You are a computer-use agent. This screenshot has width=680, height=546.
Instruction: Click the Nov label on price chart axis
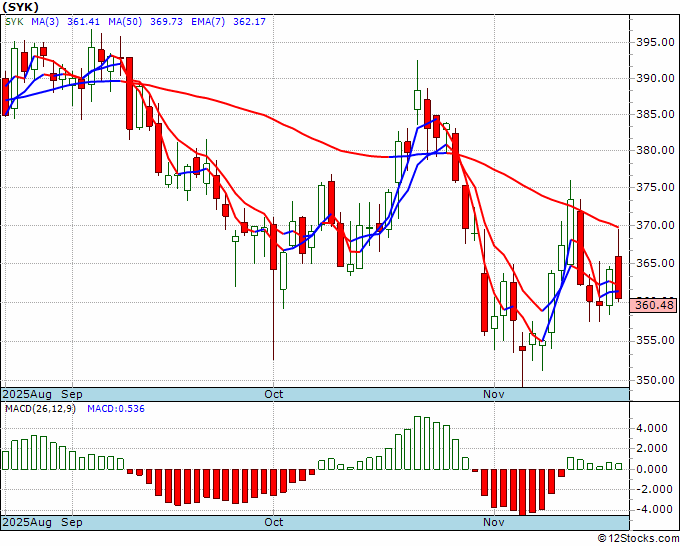494,394
